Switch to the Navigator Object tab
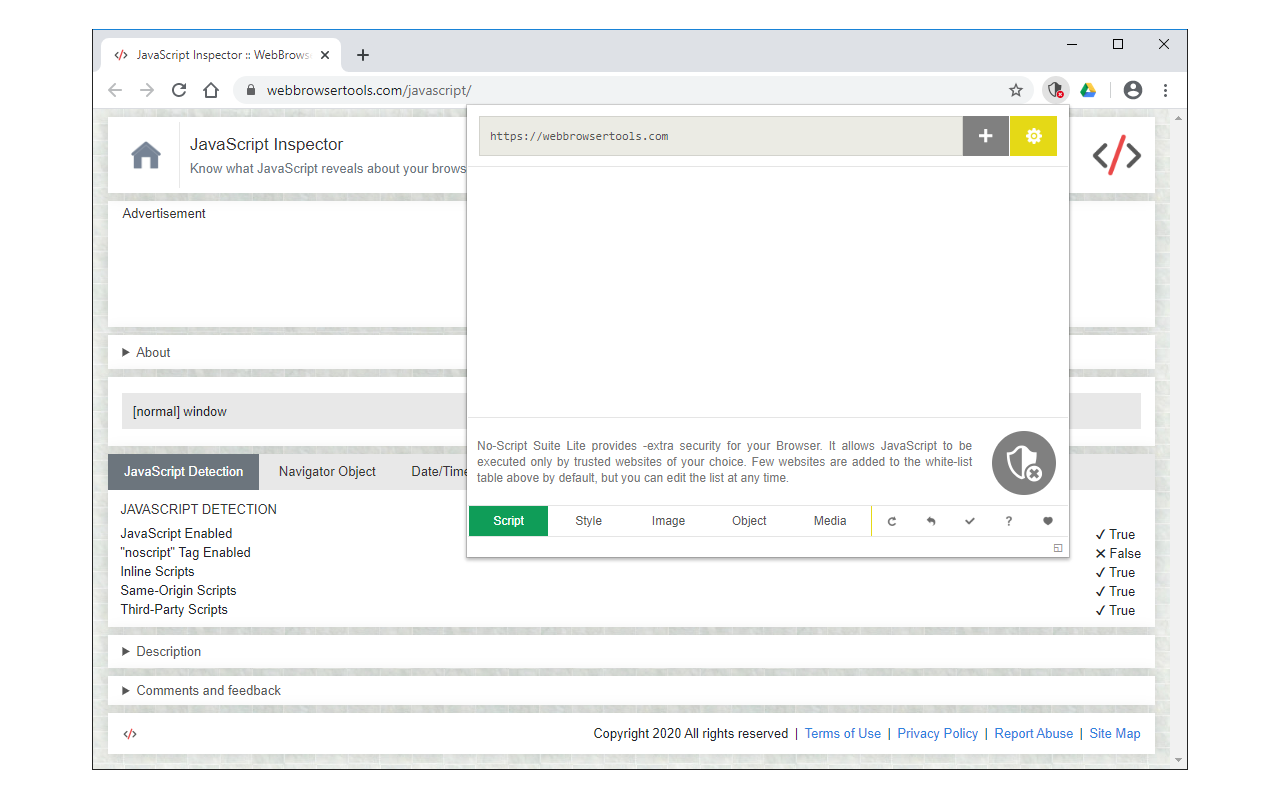The height and width of the screenshot is (800, 1280). point(327,471)
